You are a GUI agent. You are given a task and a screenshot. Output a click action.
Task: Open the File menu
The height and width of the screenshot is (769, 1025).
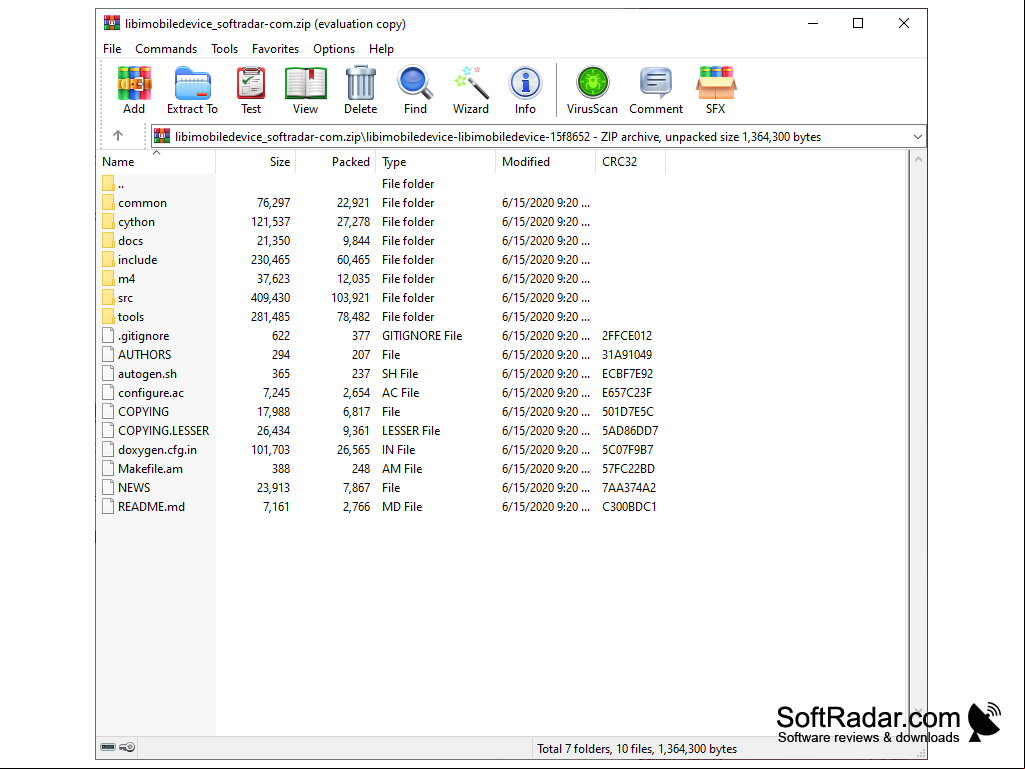pyautogui.click(x=112, y=49)
